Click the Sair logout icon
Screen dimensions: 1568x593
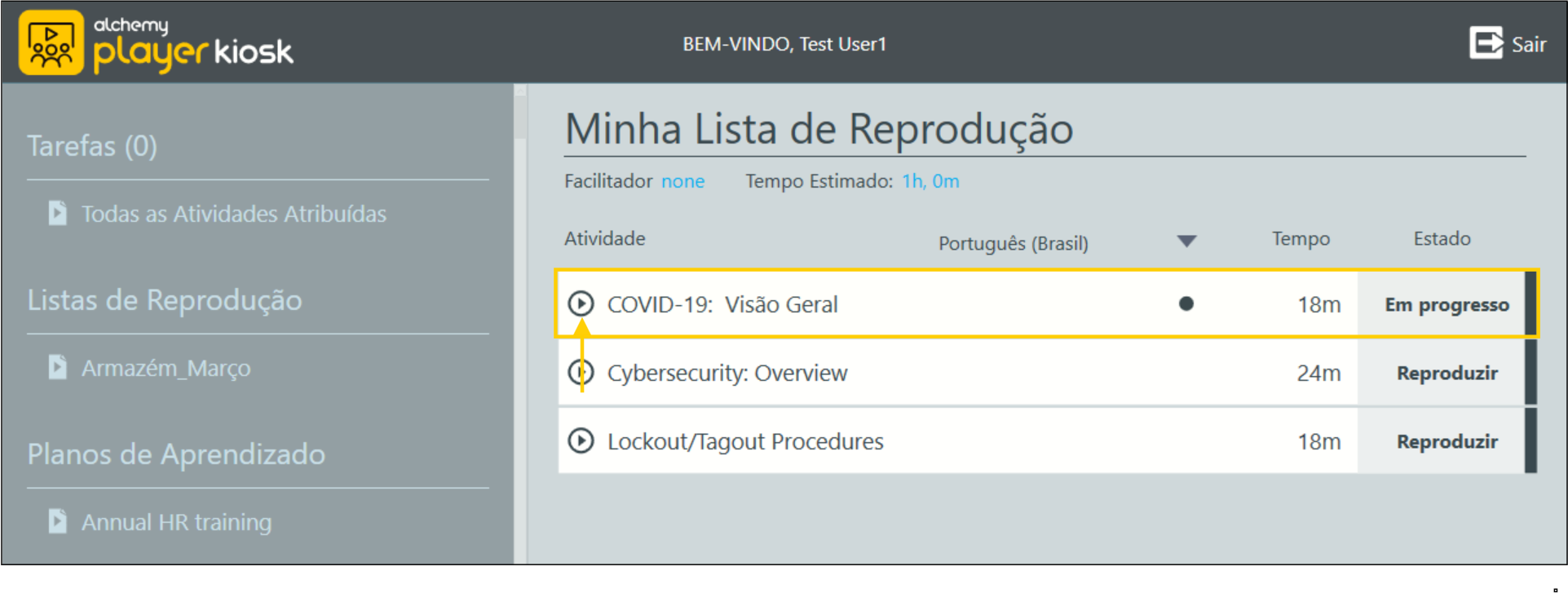(x=1486, y=42)
